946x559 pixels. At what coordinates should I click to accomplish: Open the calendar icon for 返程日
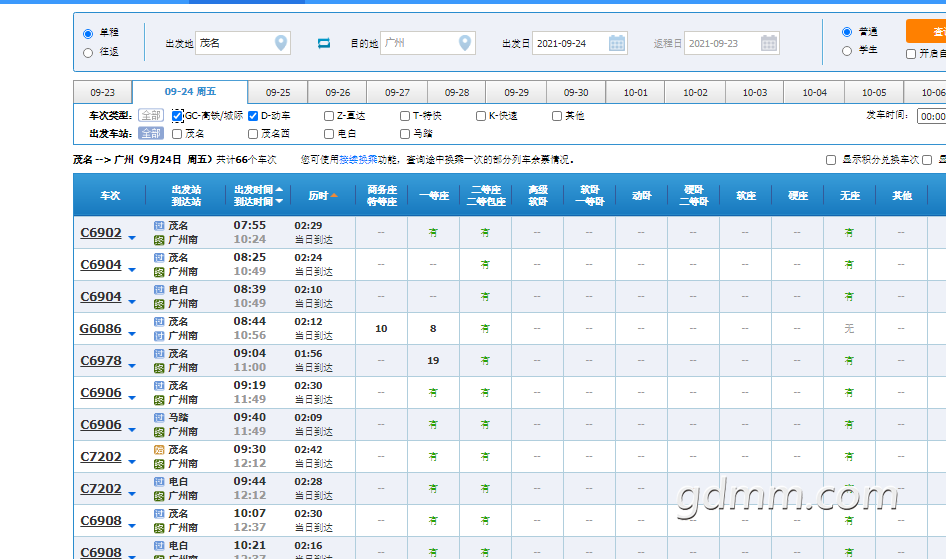(x=768, y=43)
